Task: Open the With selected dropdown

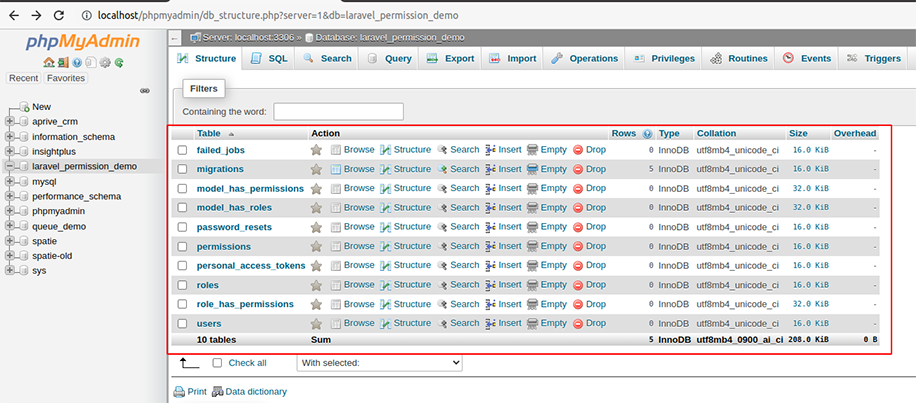Action: 380,363
